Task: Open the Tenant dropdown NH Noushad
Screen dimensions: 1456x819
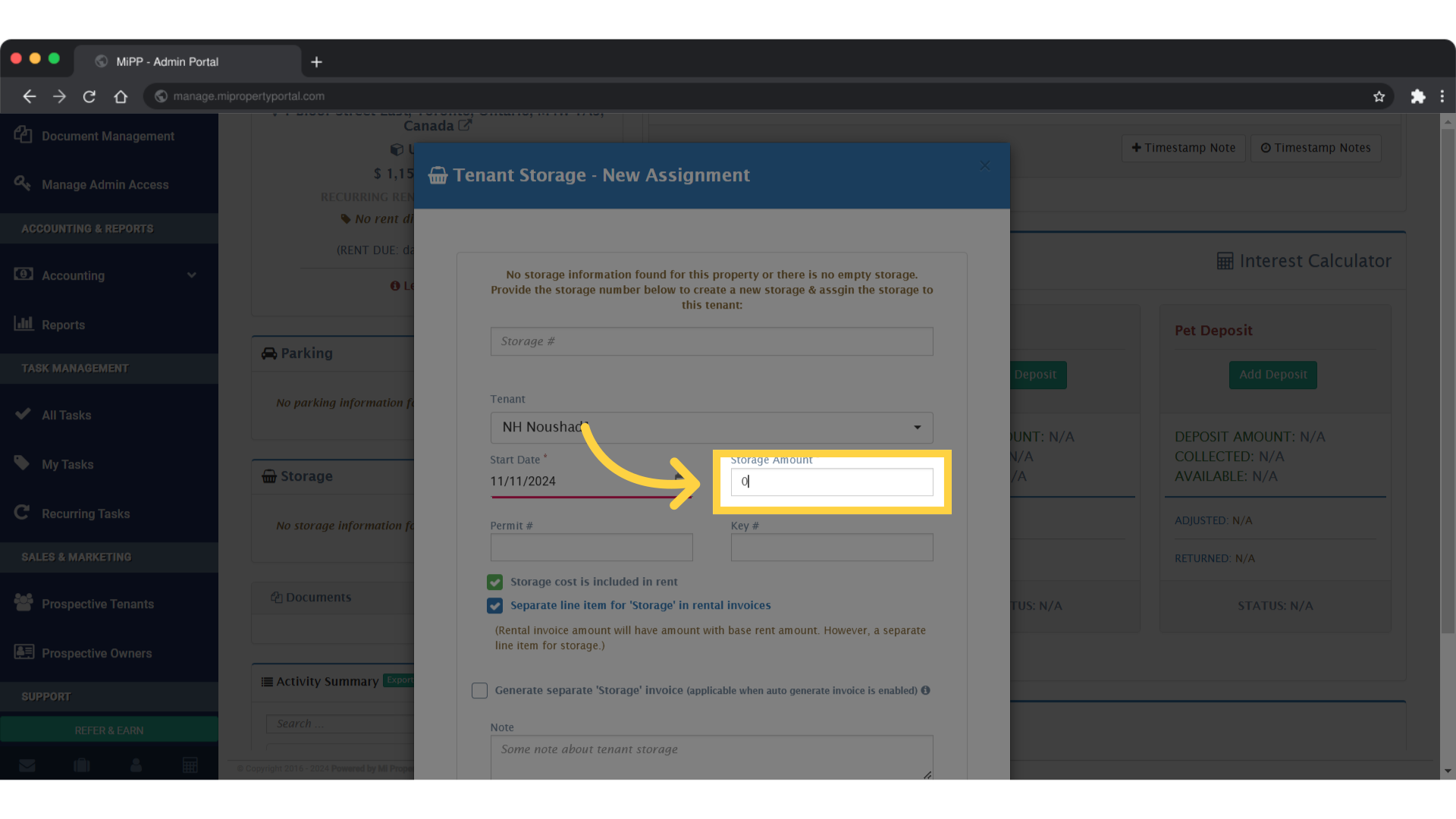Action: click(x=711, y=428)
